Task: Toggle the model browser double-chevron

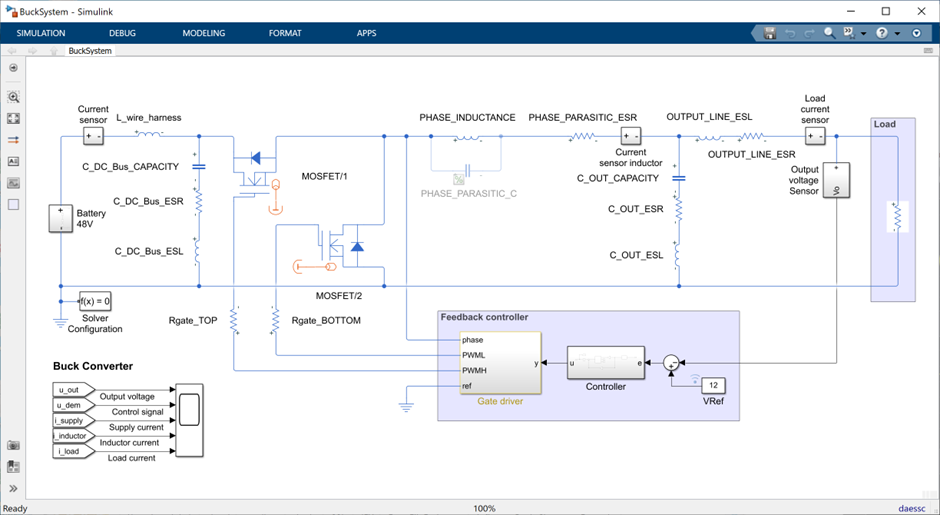Action: tap(14, 489)
